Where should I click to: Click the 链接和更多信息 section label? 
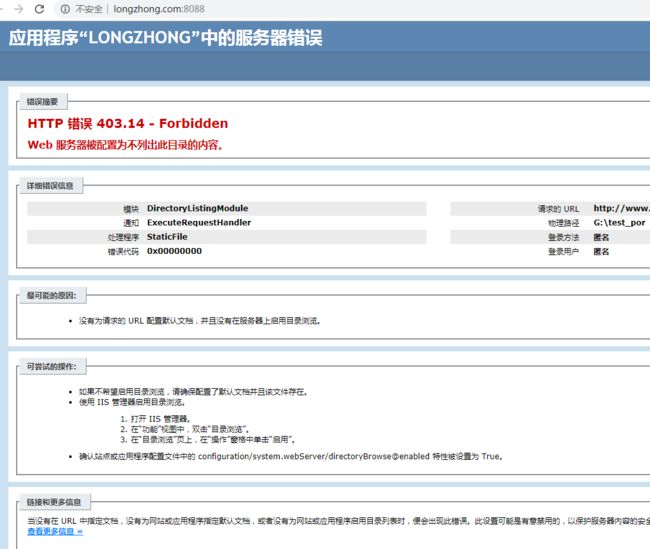click(54, 502)
